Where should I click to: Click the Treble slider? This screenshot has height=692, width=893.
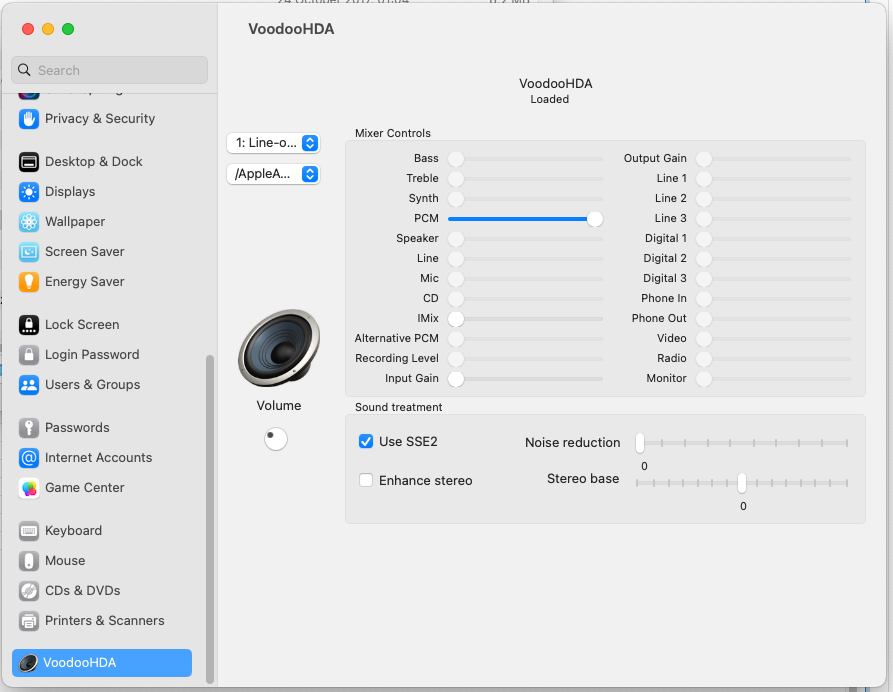coord(525,179)
